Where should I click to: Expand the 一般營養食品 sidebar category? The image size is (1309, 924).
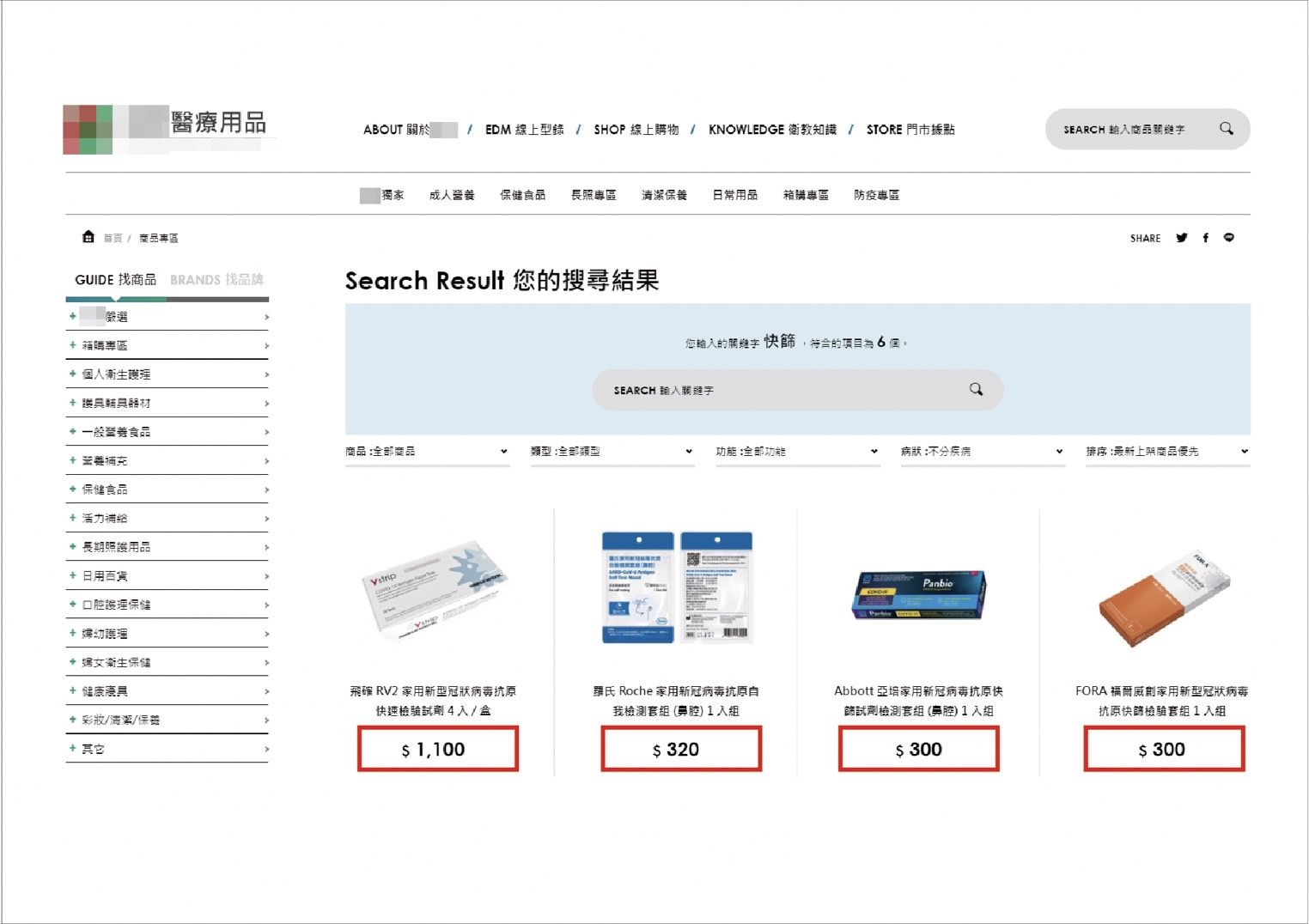(x=167, y=432)
